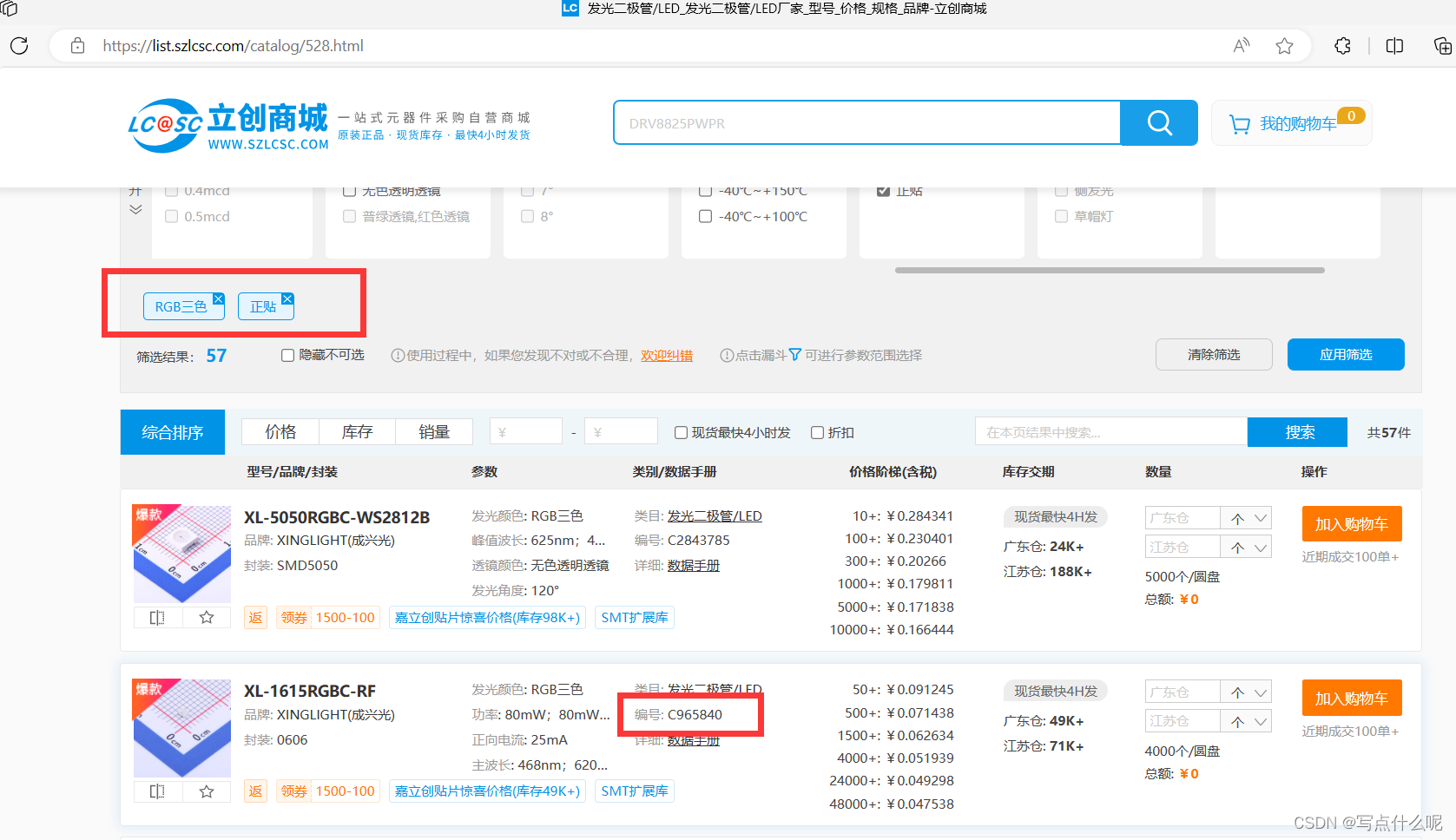Click 返 badge on XL-1615RGBC-RF row

click(255, 791)
